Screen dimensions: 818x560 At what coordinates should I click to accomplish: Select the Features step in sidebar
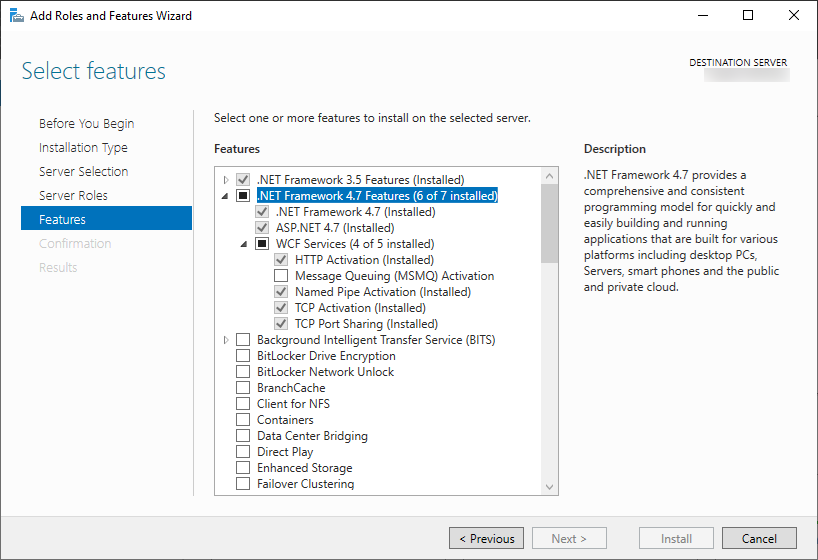(106, 218)
